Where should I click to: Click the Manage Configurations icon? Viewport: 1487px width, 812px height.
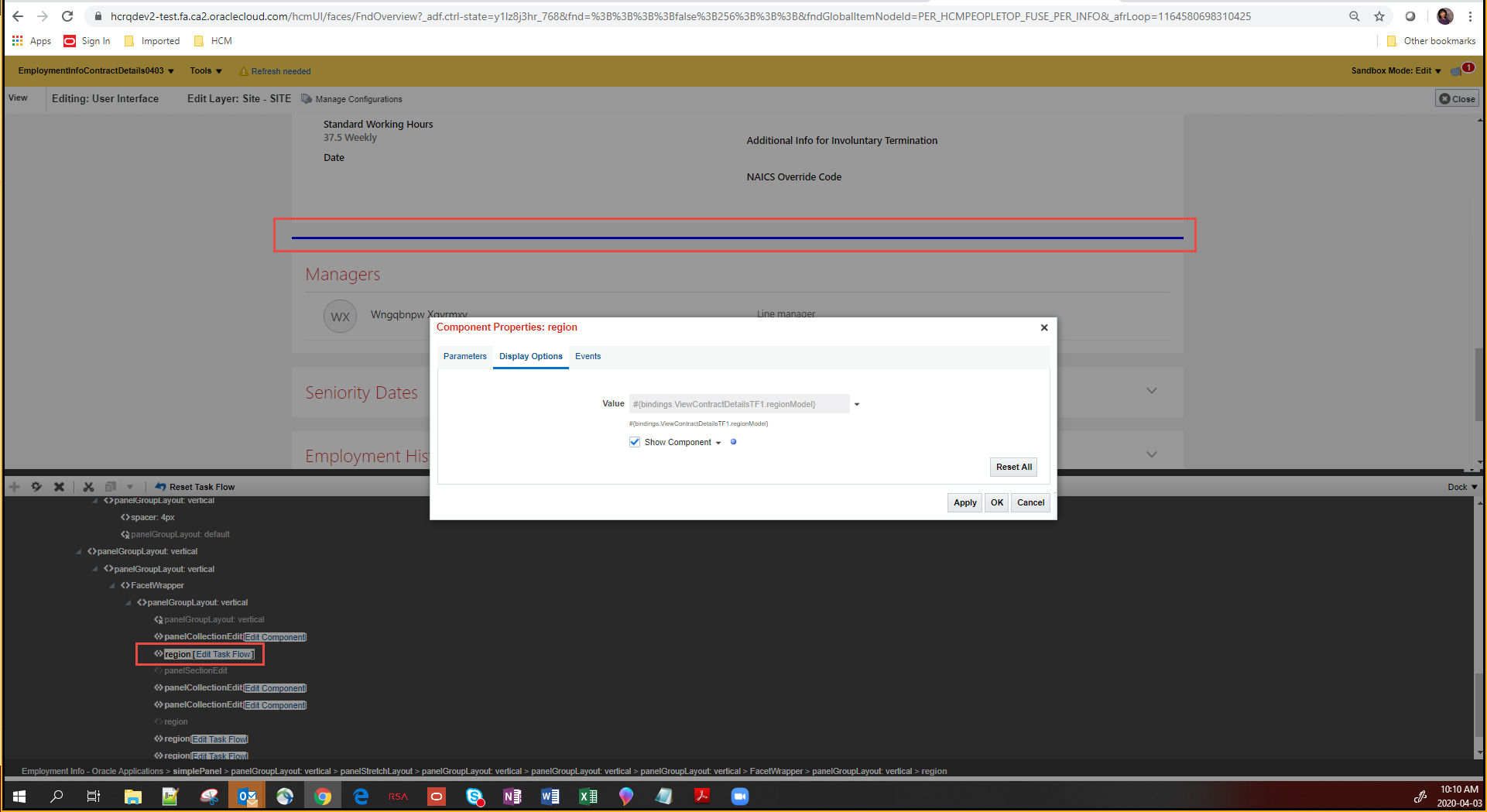pos(307,99)
